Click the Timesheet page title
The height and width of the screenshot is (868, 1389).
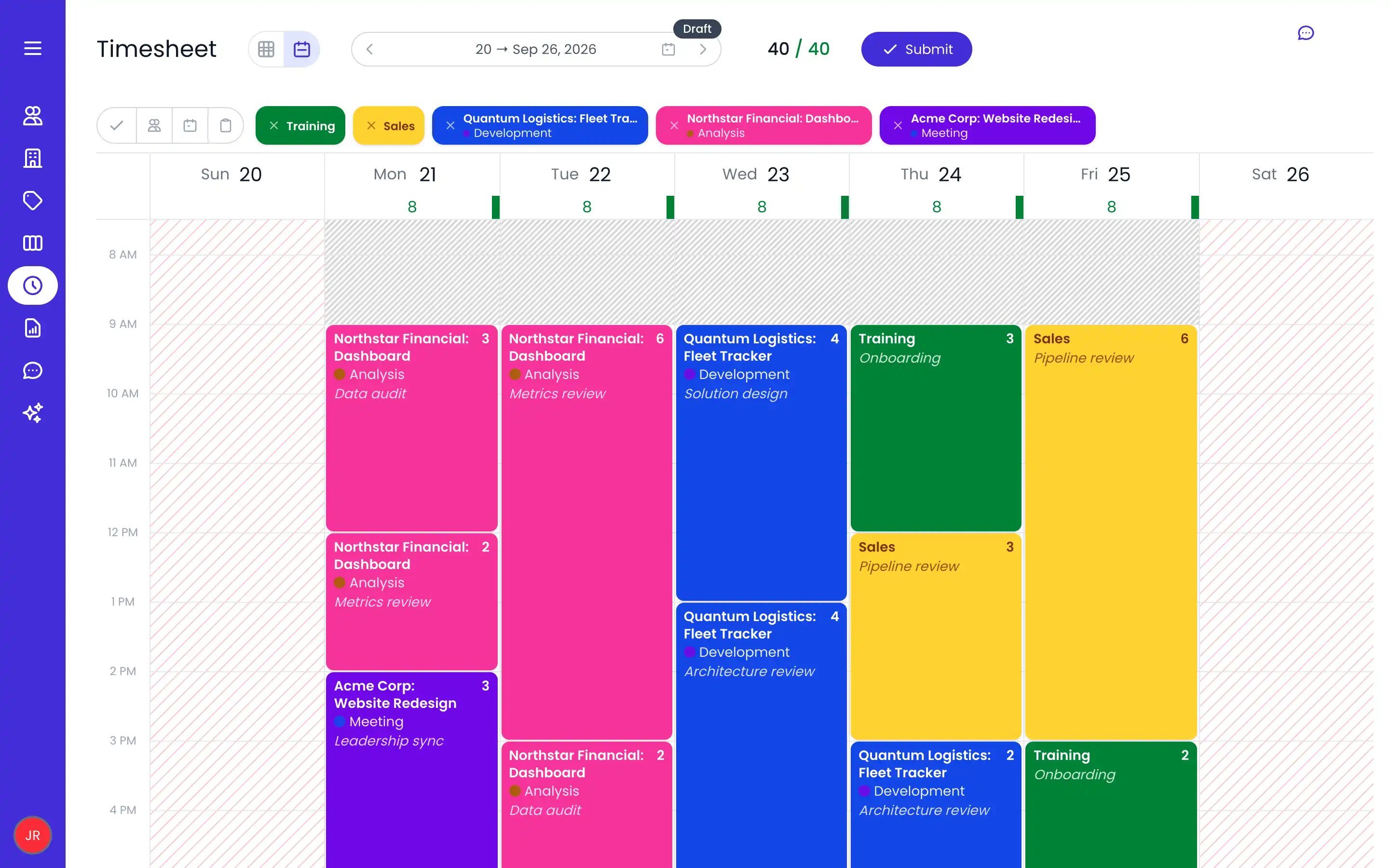coord(156,49)
